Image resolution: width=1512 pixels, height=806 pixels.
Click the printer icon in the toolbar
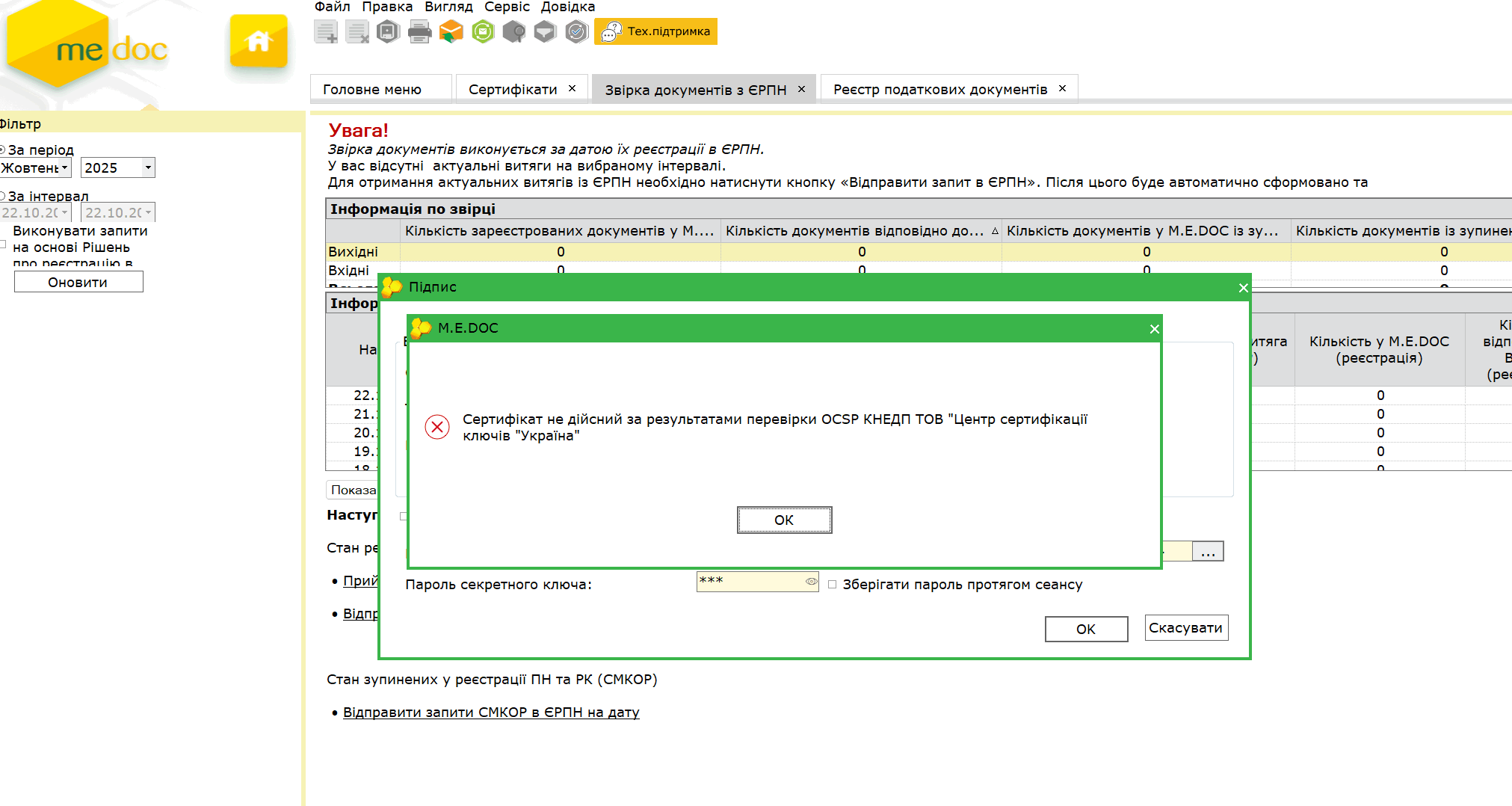click(x=419, y=32)
